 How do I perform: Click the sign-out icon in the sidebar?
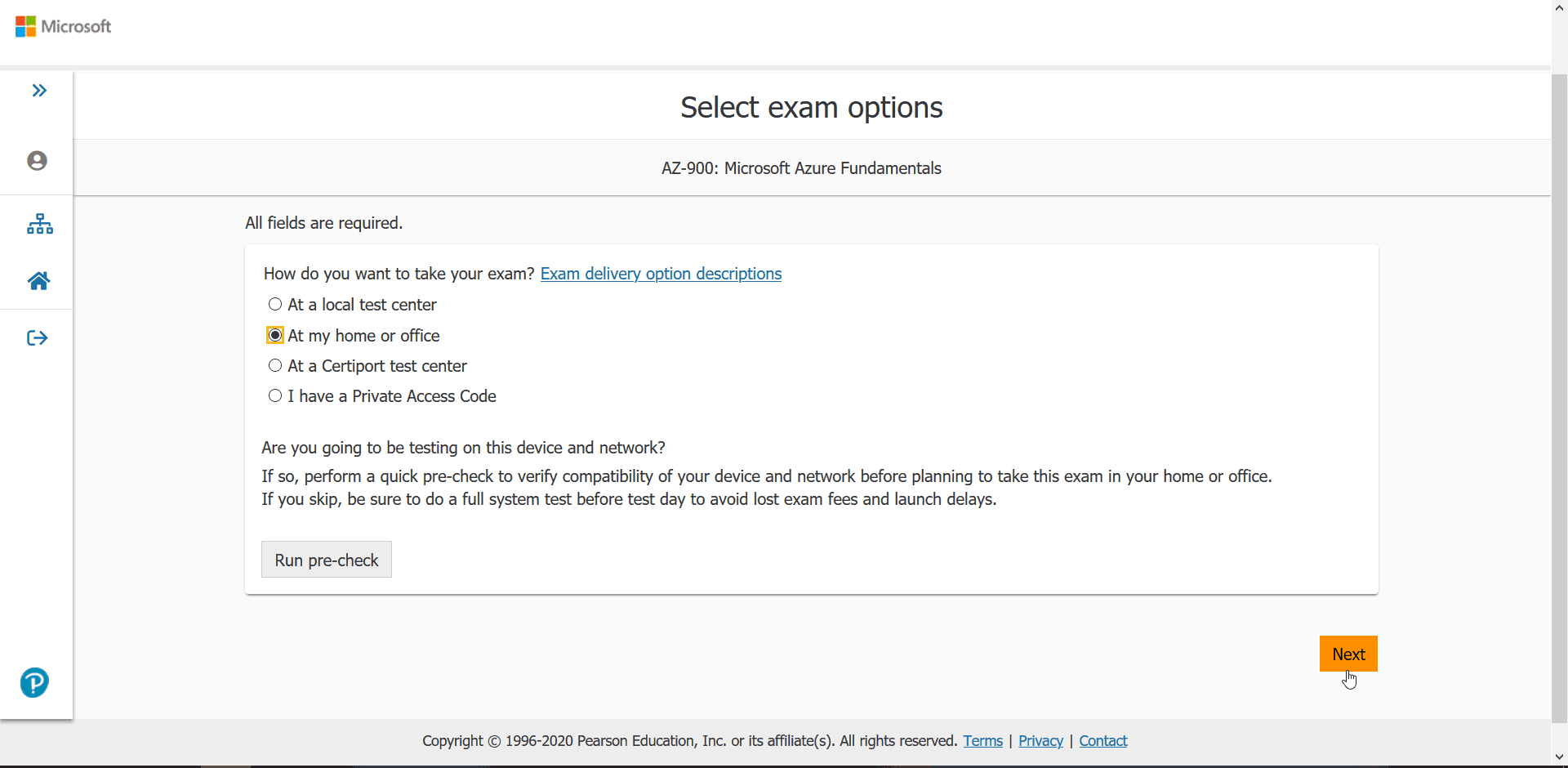37,337
